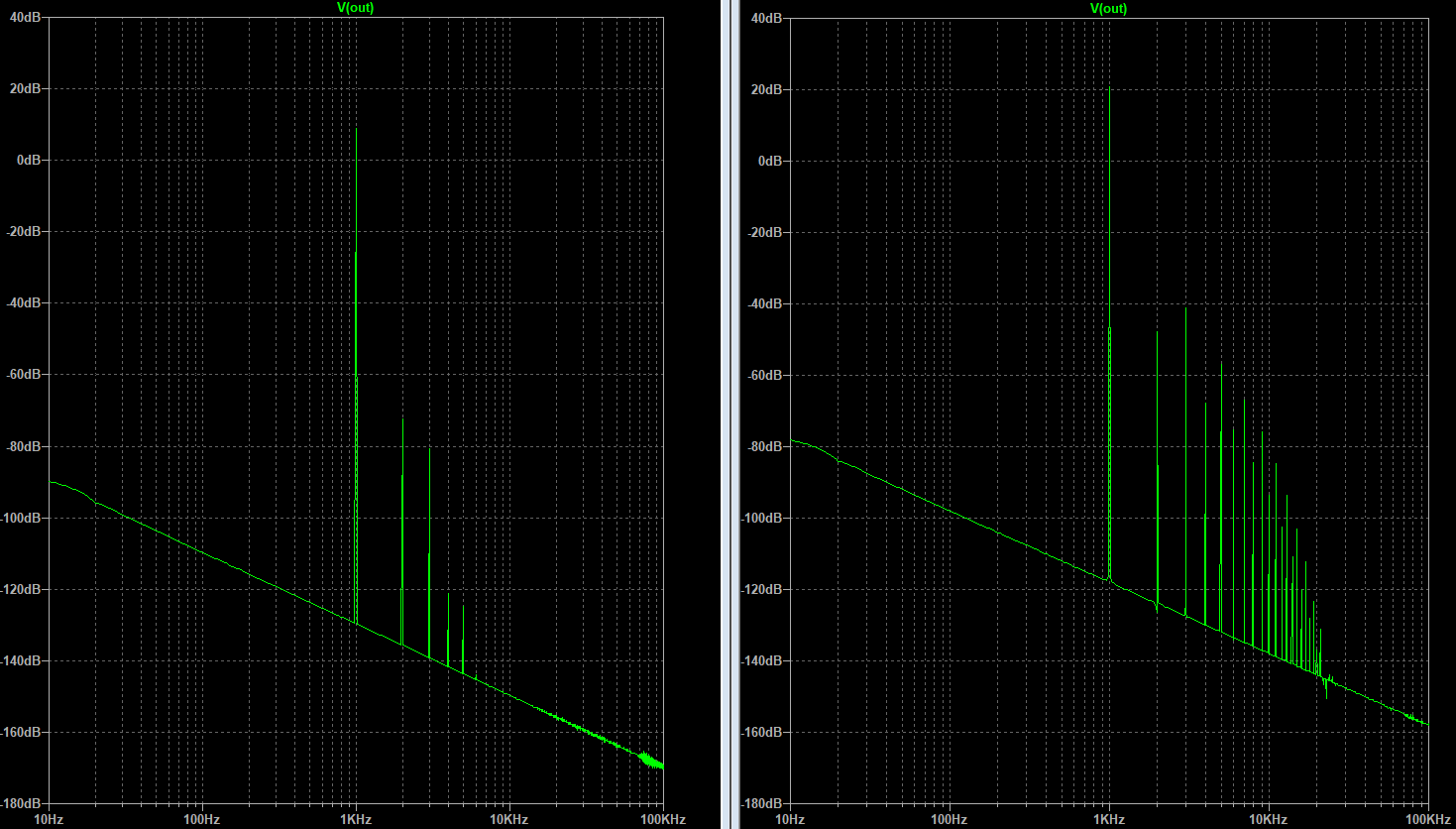Click the -40dB axis label in left plot
This screenshot has width=1456, height=829.
pyautogui.click(x=23, y=302)
